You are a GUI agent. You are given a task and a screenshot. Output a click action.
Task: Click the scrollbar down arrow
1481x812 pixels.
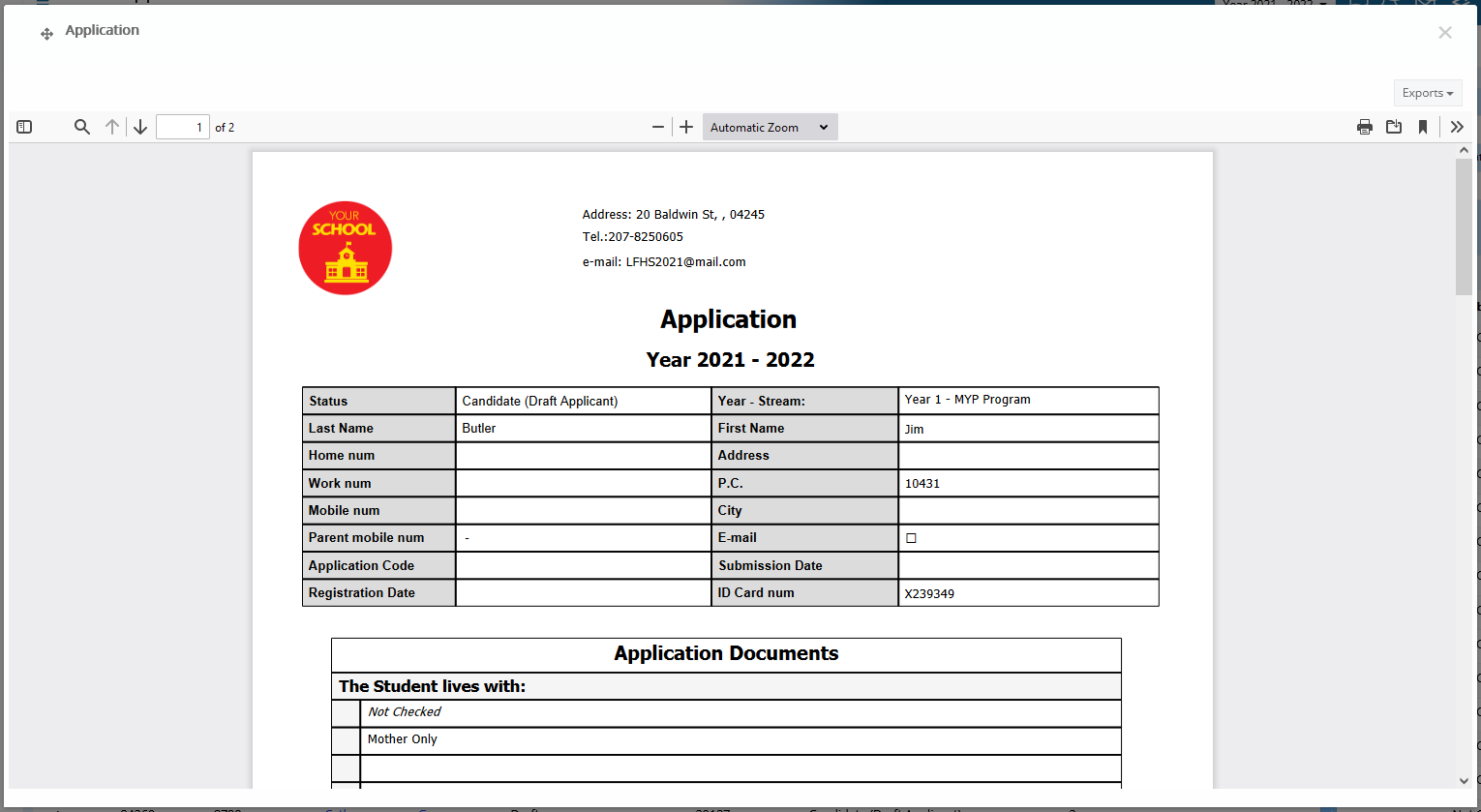[1464, 781]
